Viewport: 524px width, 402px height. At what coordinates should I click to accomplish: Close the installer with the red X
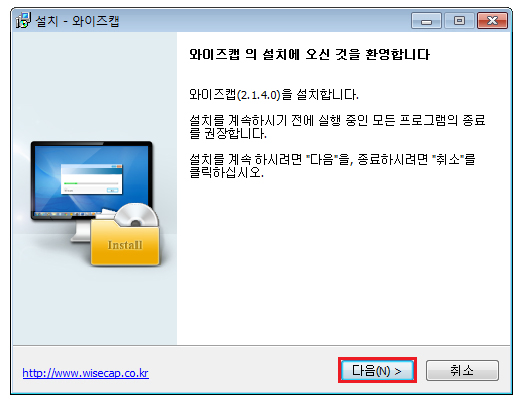tap(492, 21)
